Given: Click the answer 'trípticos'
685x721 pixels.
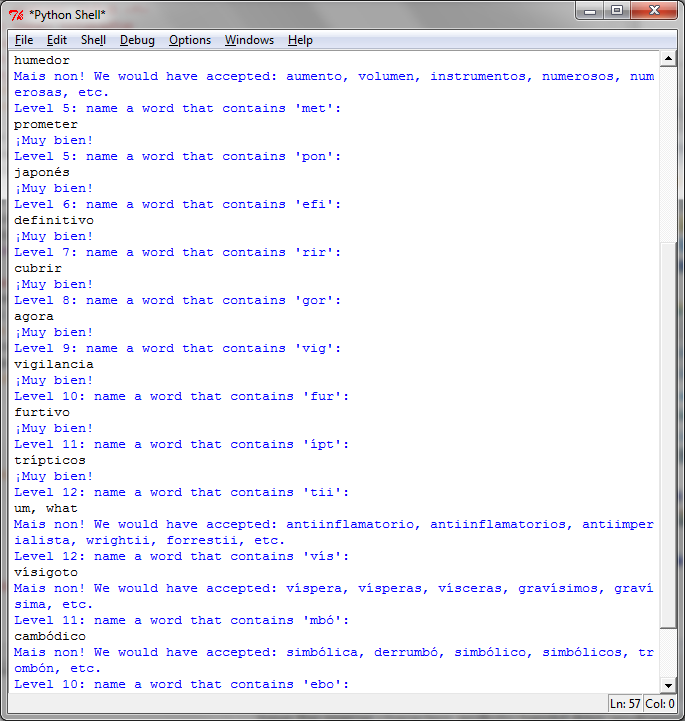Looking at the screenshot, I should pos(50,460).
